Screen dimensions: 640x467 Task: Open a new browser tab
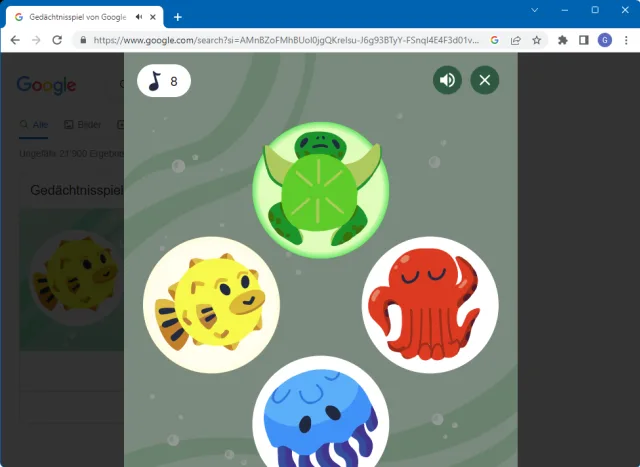tap(178, 17)
